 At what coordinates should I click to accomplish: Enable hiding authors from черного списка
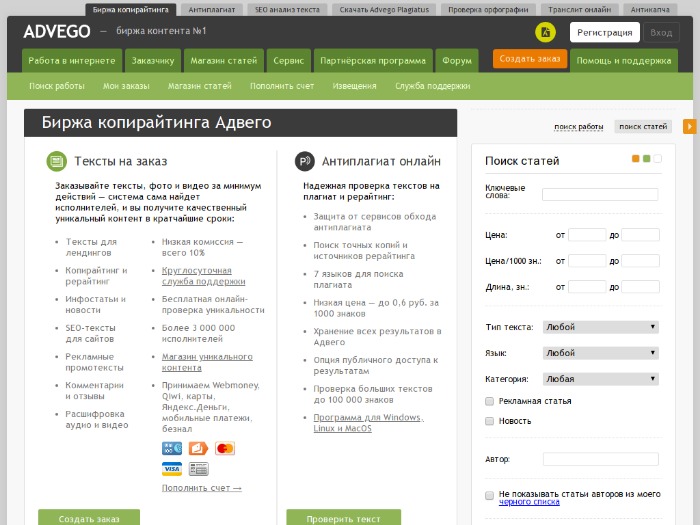coord(489,495)
